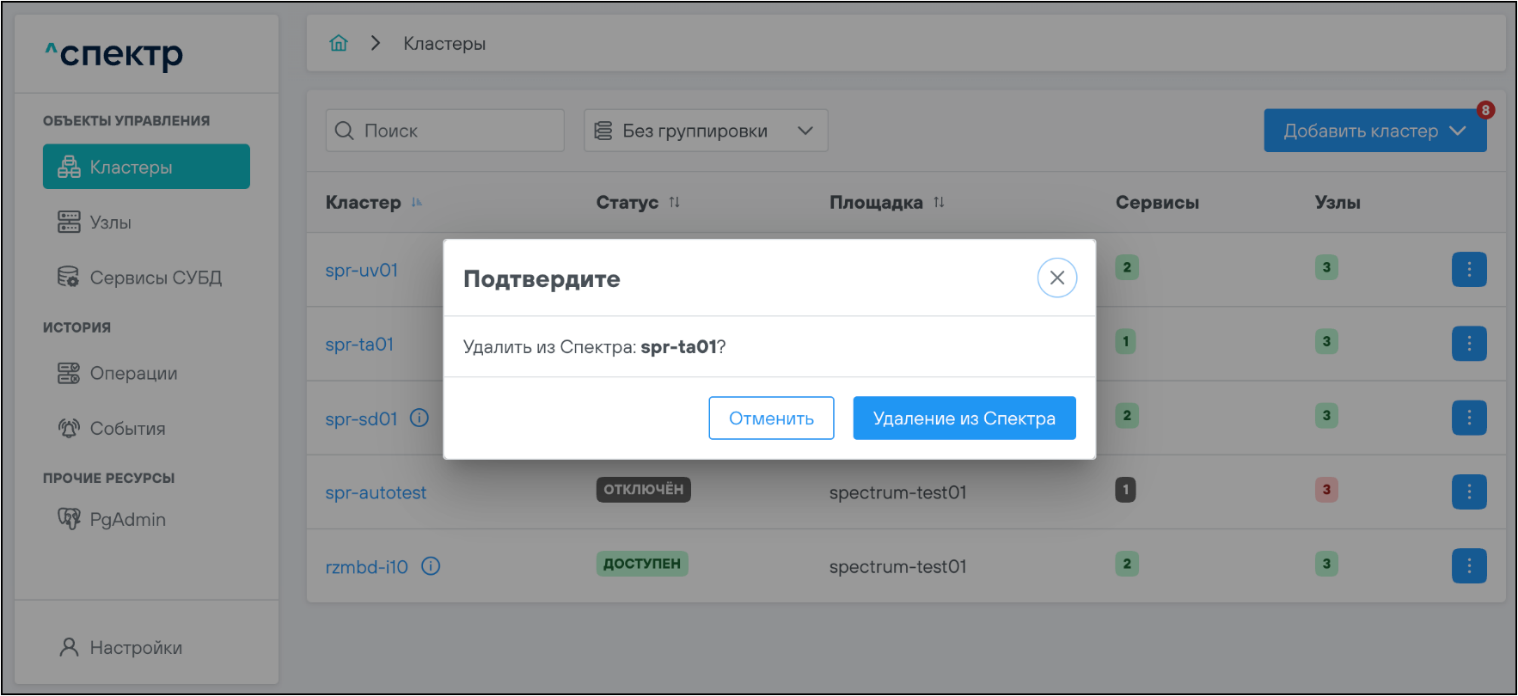The image size is (1518, 696).
Task: Open three-dot menu for rzmbd-i10 row
Action: 1468,565
